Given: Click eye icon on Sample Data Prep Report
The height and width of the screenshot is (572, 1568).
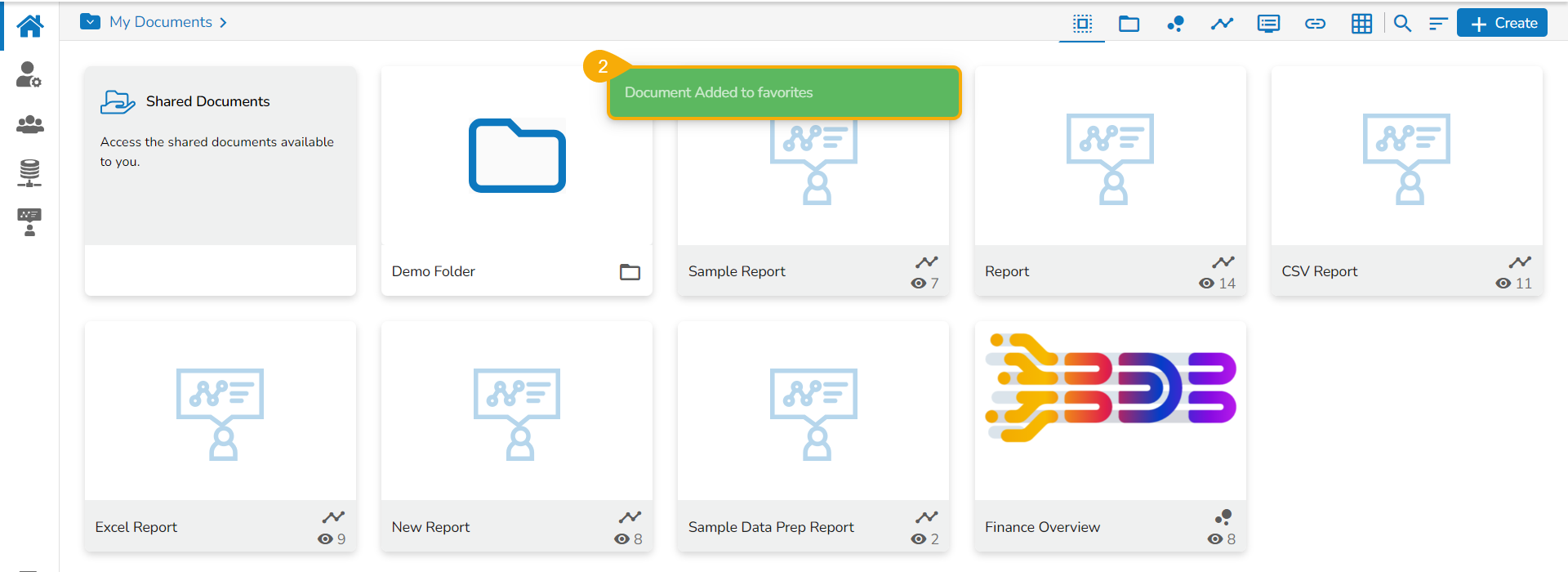Looking at the screenshot, I should pos(919,539).
